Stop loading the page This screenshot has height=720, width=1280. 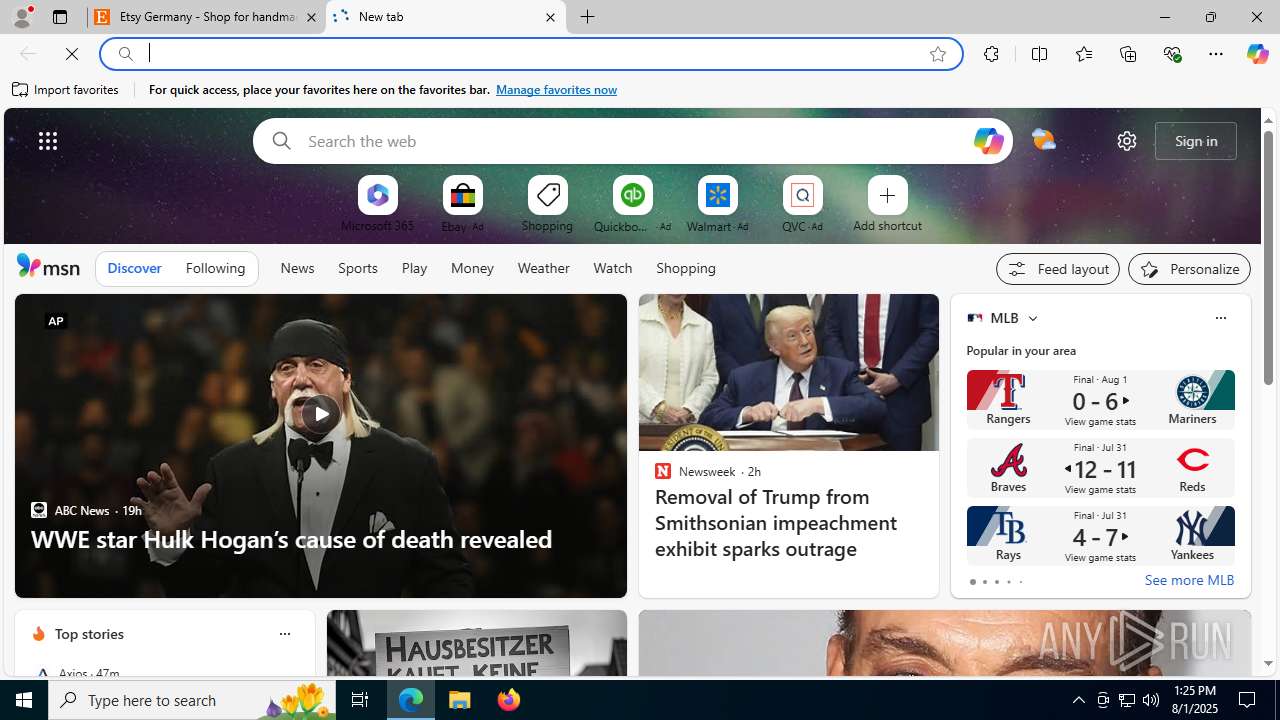pyautogui.click(x=71, y=54)
